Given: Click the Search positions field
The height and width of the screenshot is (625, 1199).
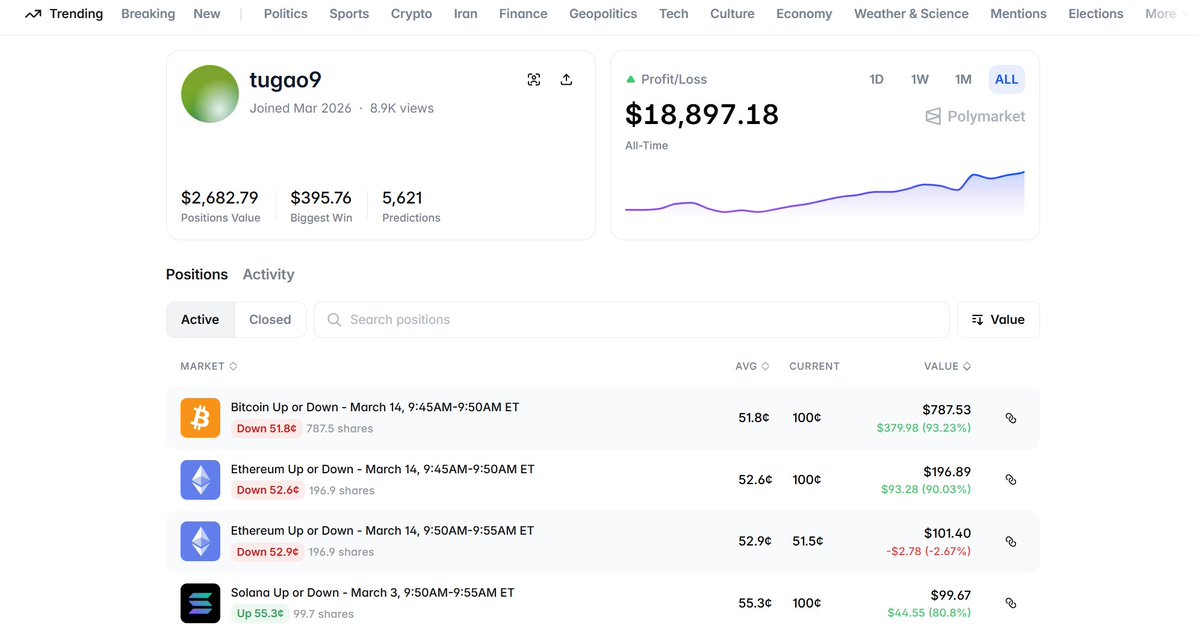Looking at the screenshot, I should pyautogui.click(x=632, y=320).
